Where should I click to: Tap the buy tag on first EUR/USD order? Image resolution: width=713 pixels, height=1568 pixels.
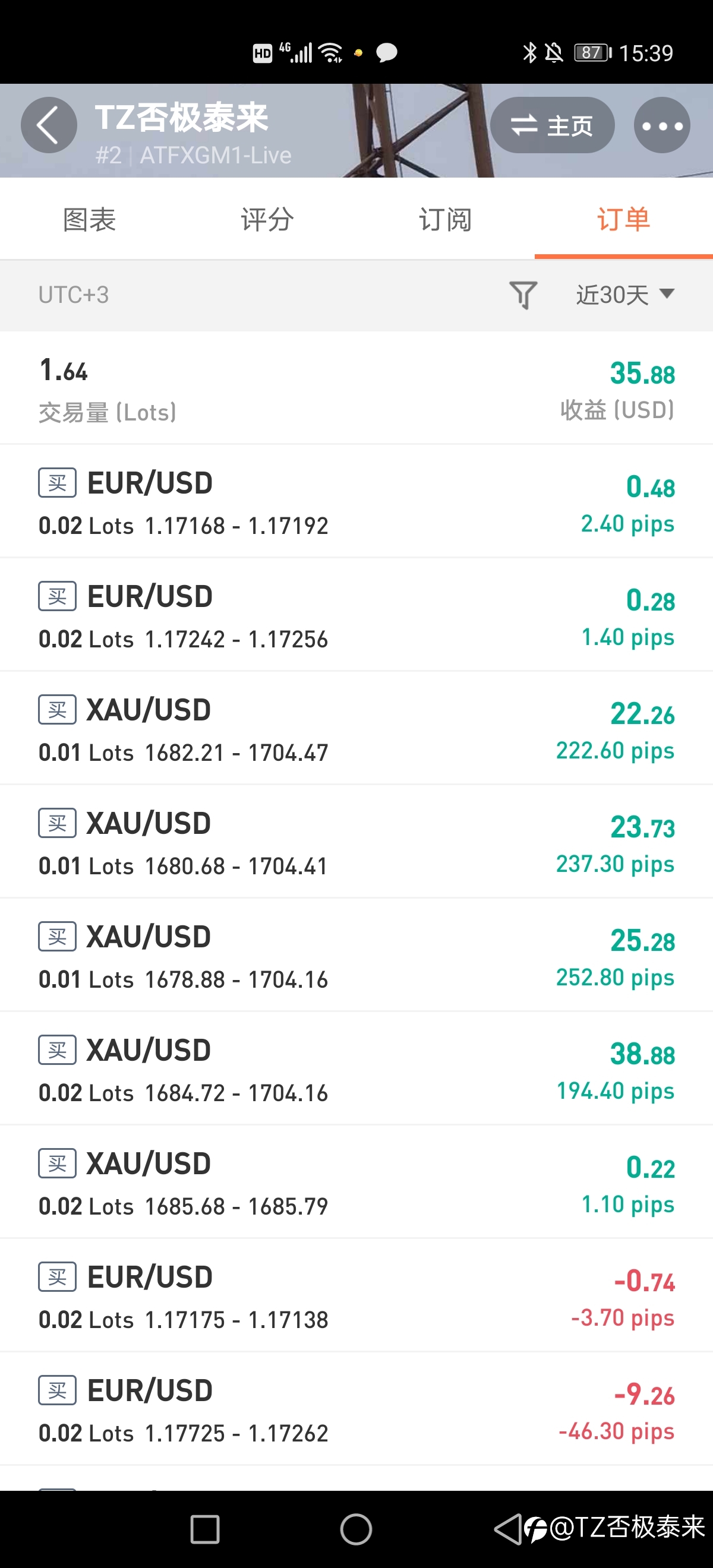57,483
